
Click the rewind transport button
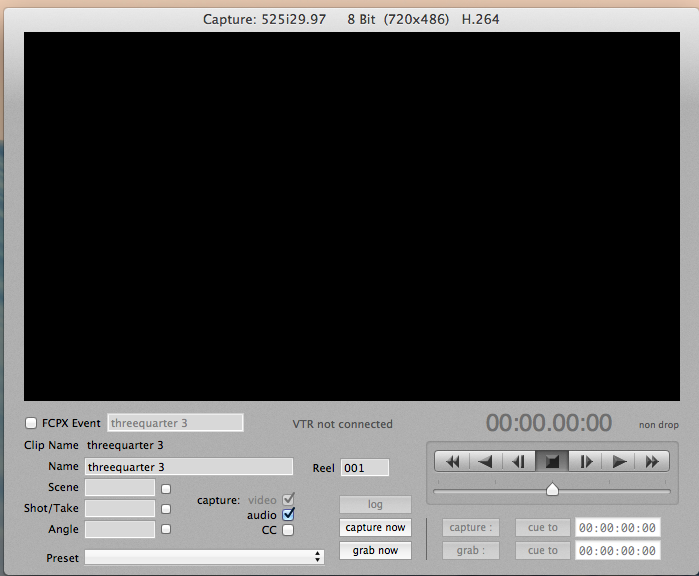coord(452,461)
